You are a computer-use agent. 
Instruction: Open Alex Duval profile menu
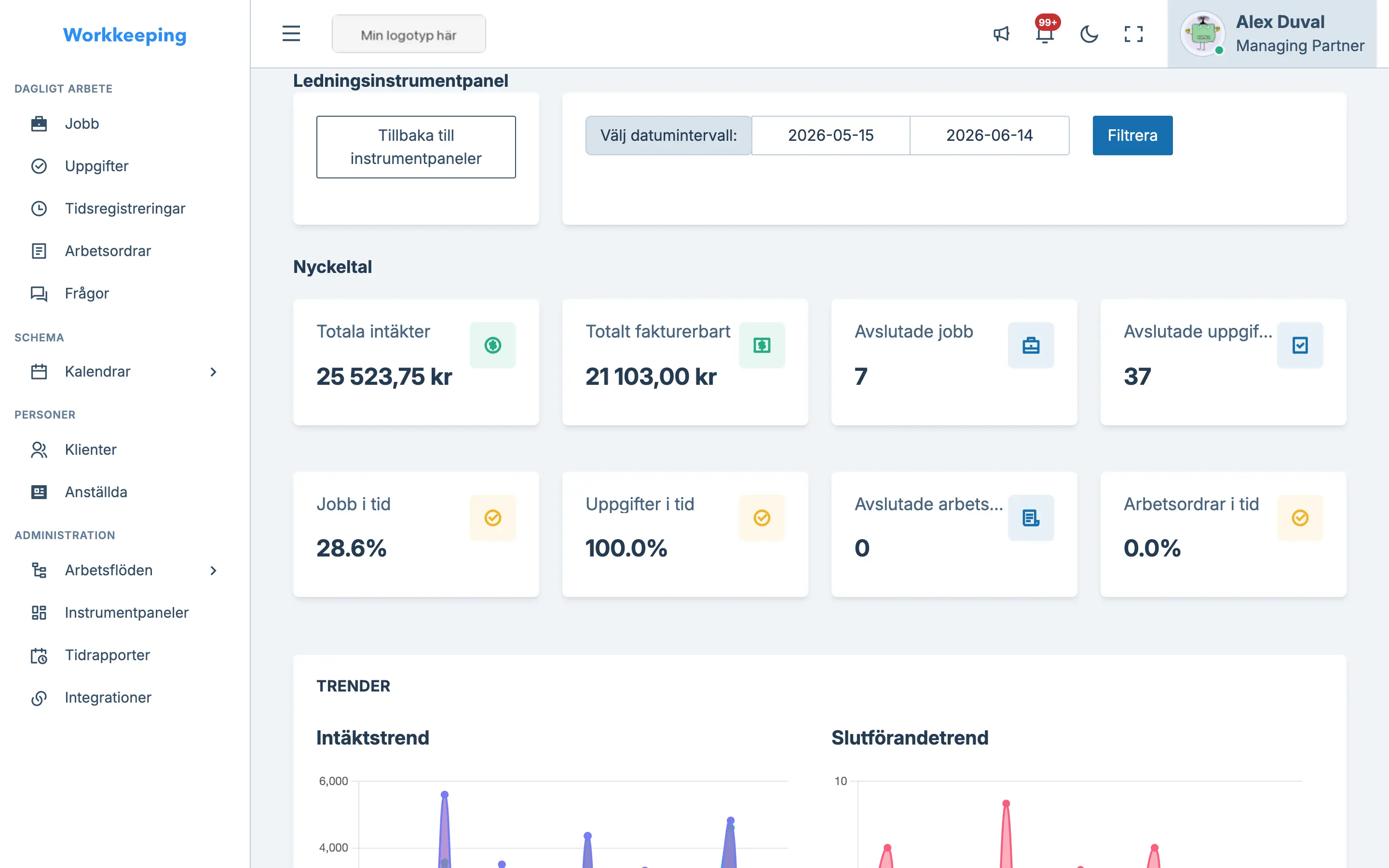[1272, 34]
